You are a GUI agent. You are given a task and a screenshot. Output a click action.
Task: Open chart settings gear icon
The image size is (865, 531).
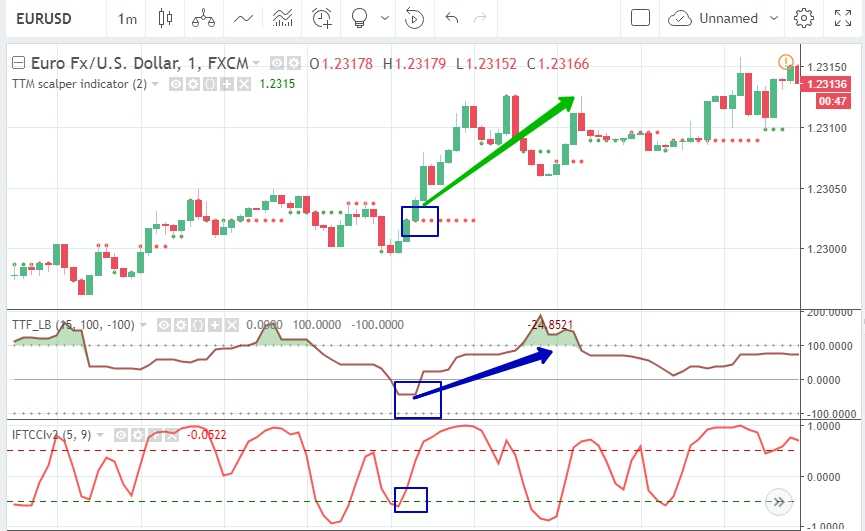(x=804, y=18)
